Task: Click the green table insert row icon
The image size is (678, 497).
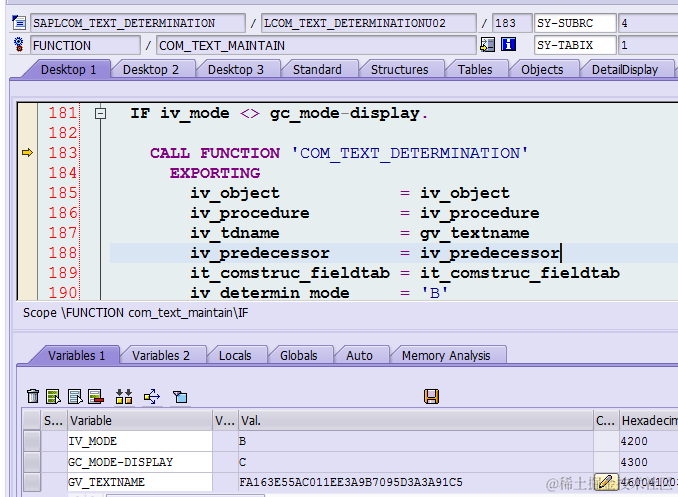Action: click(53, 396)
